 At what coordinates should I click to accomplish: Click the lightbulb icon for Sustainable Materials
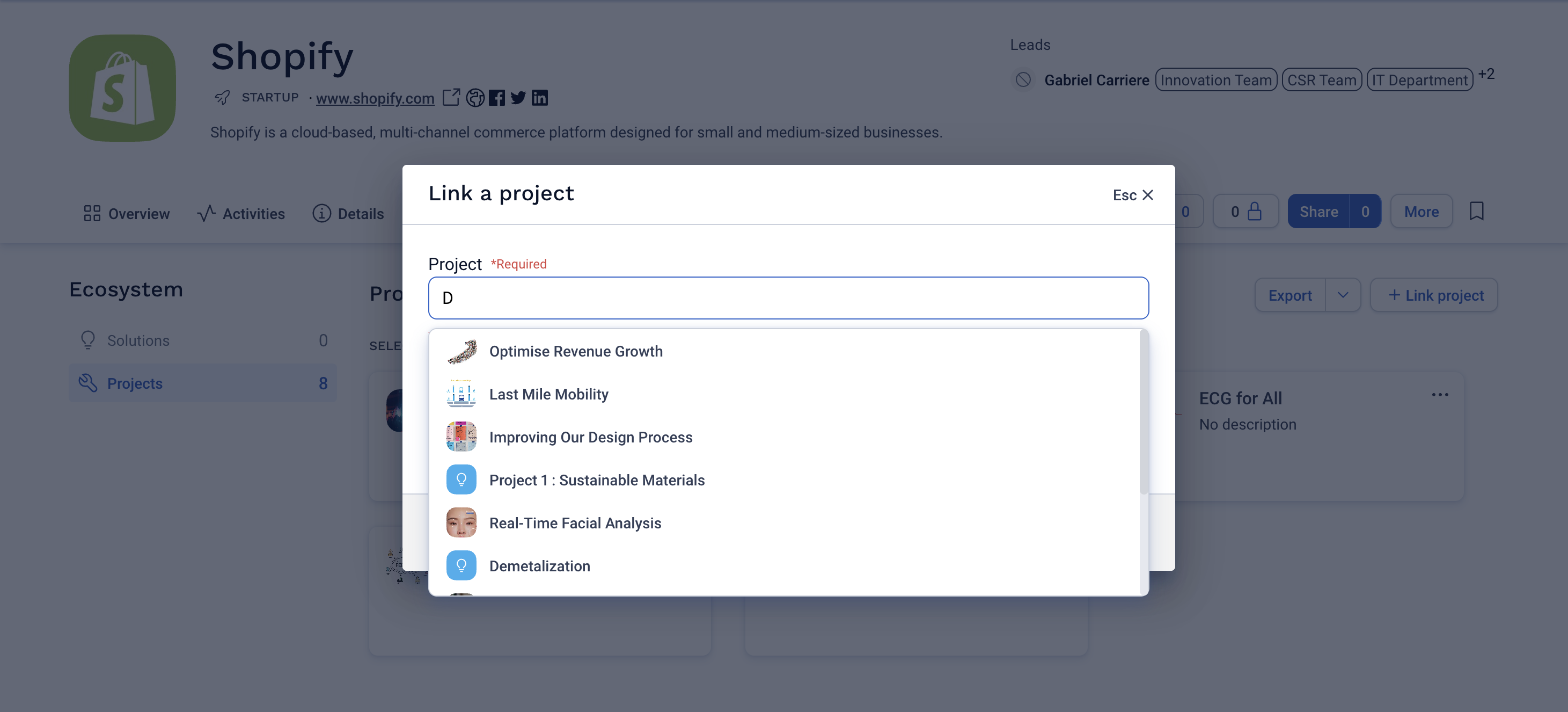pyautogui.click(x=461, y=480)
